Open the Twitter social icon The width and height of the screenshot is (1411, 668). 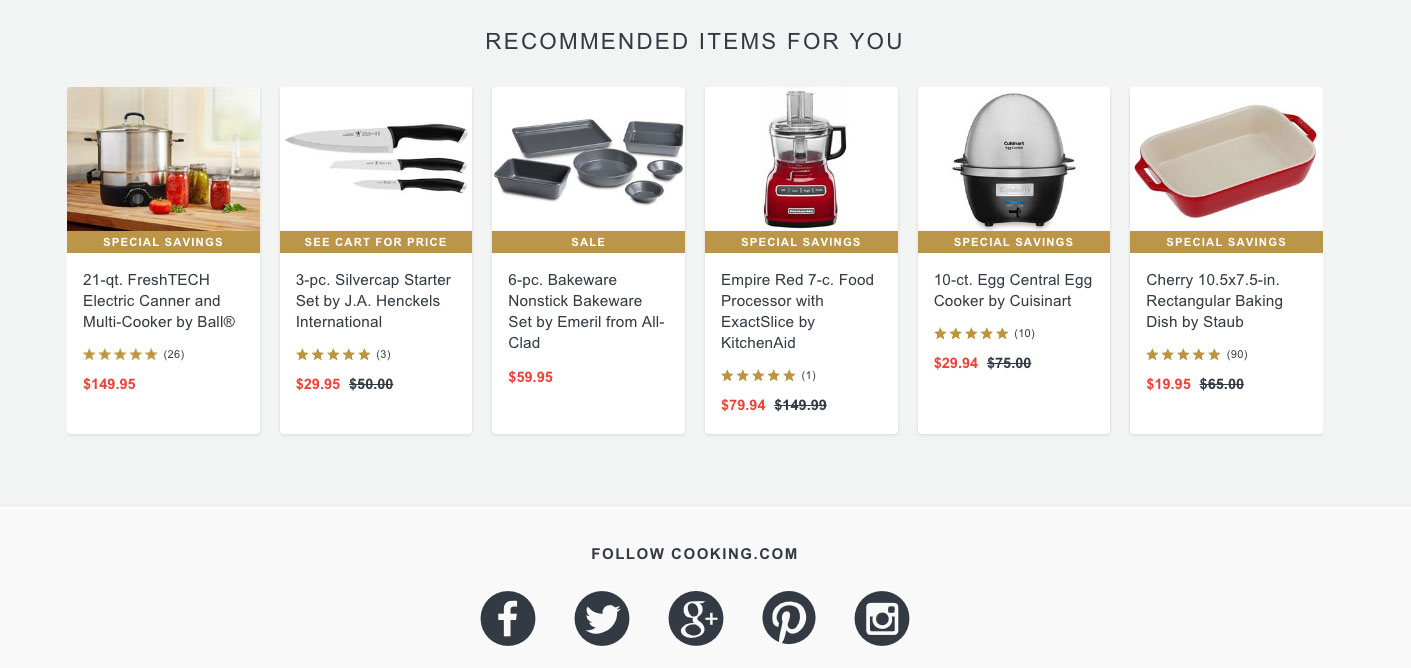coord(601,618)
